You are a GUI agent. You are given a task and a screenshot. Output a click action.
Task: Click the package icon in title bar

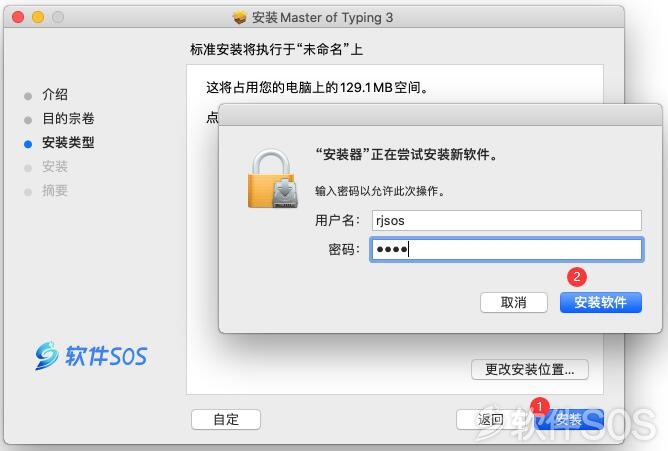[x=239, y=17]
